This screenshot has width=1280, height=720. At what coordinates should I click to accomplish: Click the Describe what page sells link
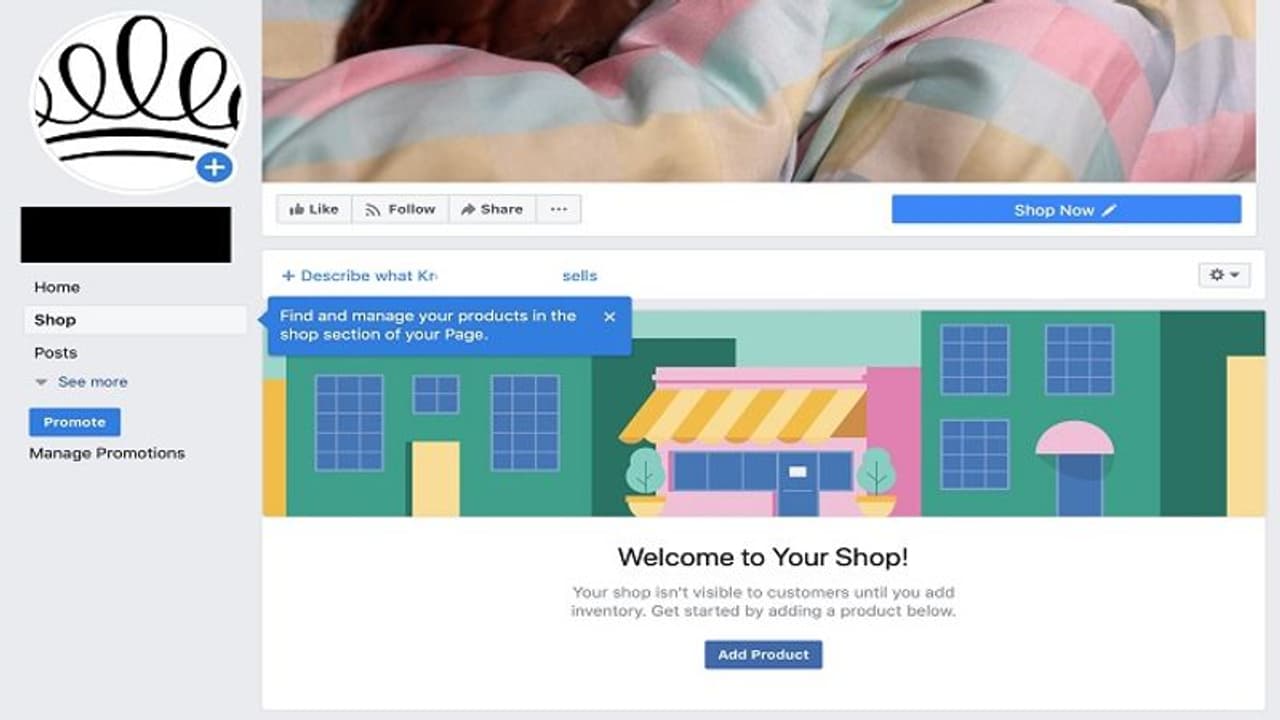439,275
